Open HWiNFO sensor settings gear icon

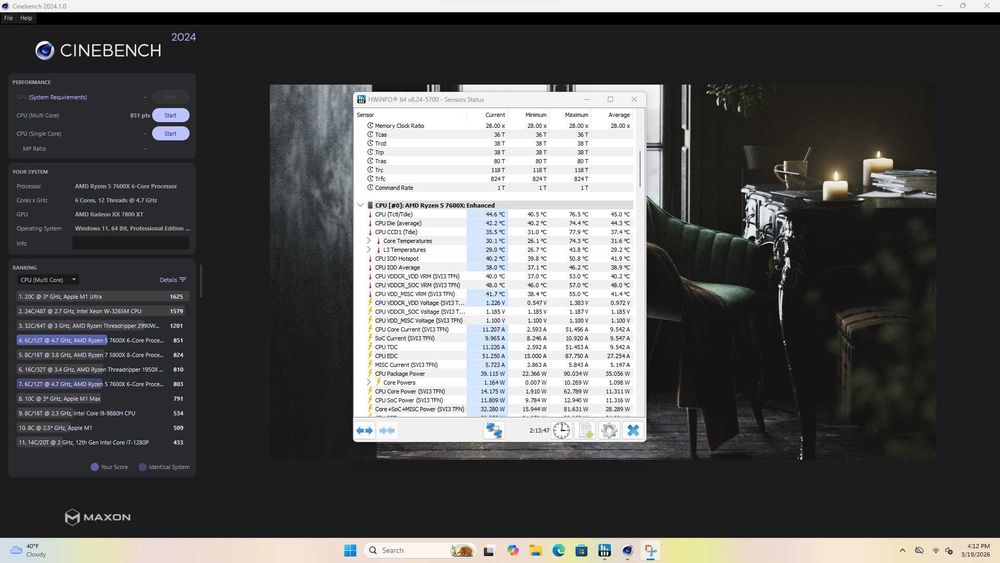coord(609,430)
